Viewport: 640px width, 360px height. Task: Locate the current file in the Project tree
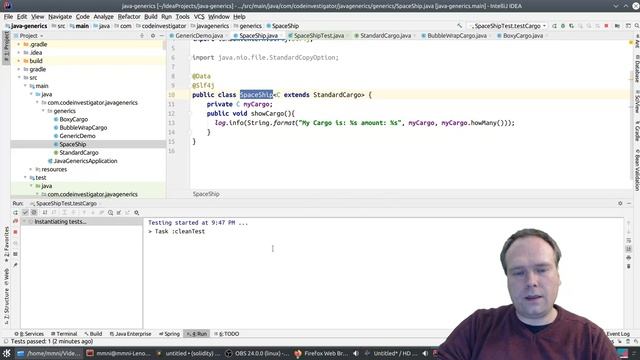pyautogui.click(x=142, y=36)
